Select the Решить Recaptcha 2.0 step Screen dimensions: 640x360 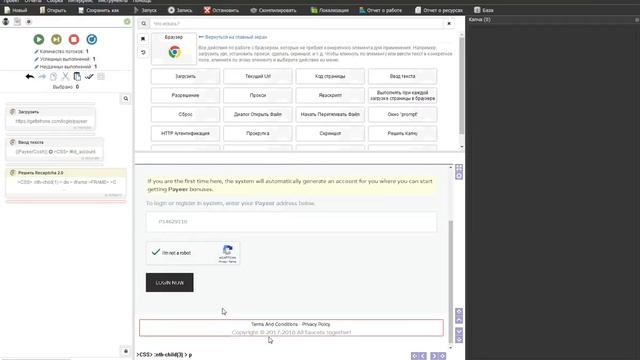point(66,183)
